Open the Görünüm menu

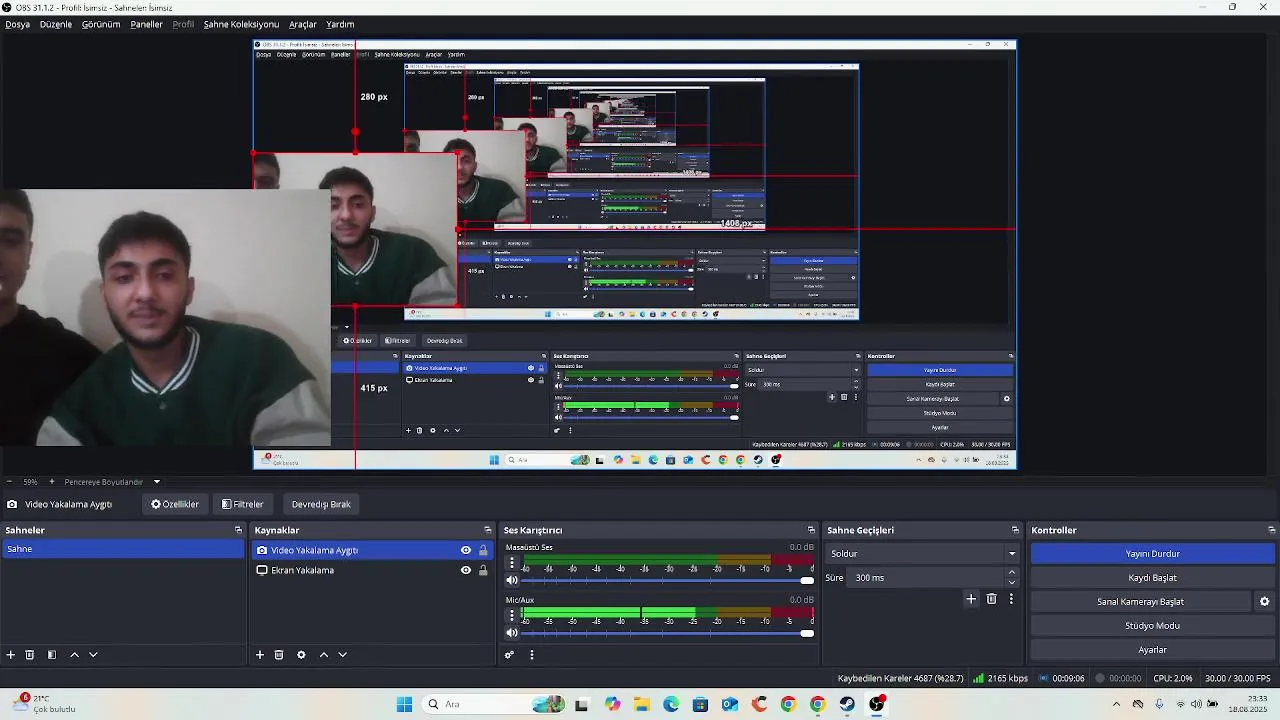(x=101, y=24)
